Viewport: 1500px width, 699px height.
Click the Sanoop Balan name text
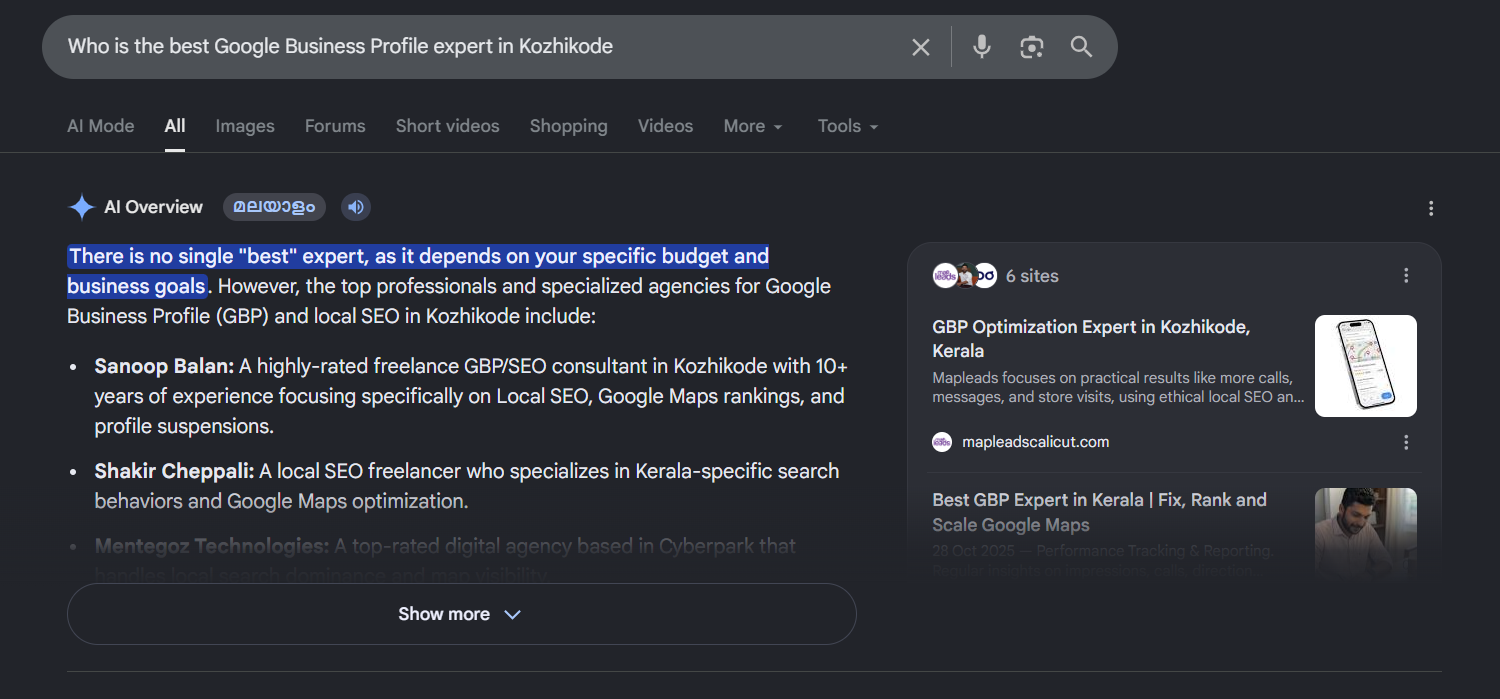pyautogui.click(x=164, y=366)
